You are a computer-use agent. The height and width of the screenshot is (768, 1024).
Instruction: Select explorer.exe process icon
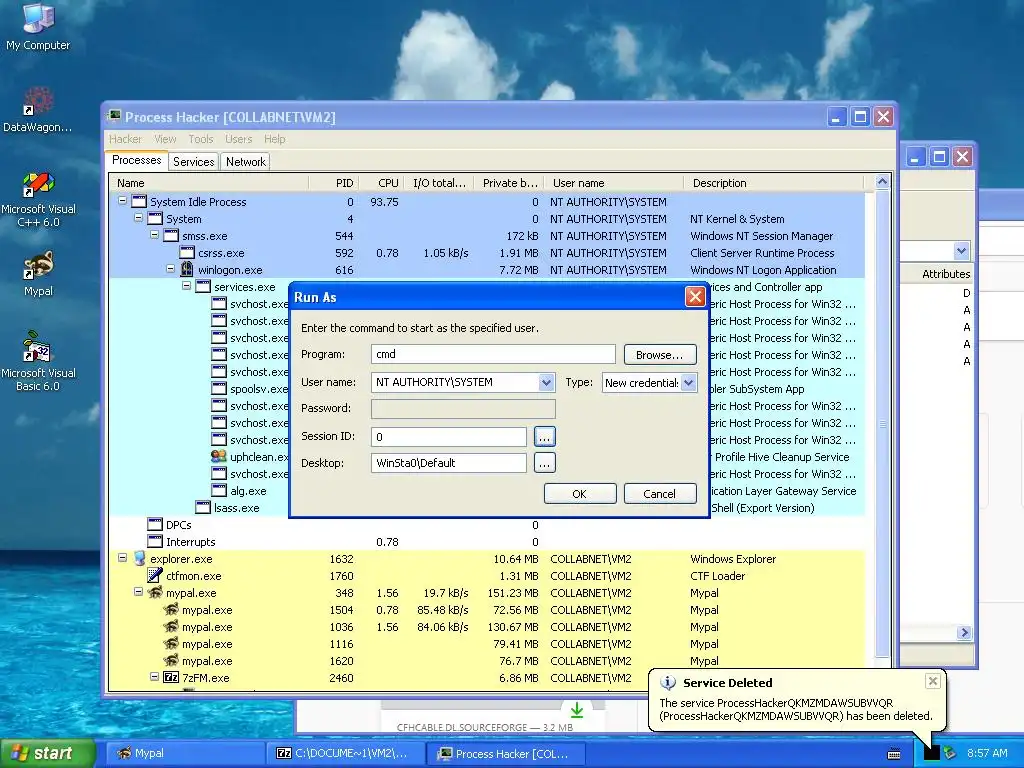point(139,558)
